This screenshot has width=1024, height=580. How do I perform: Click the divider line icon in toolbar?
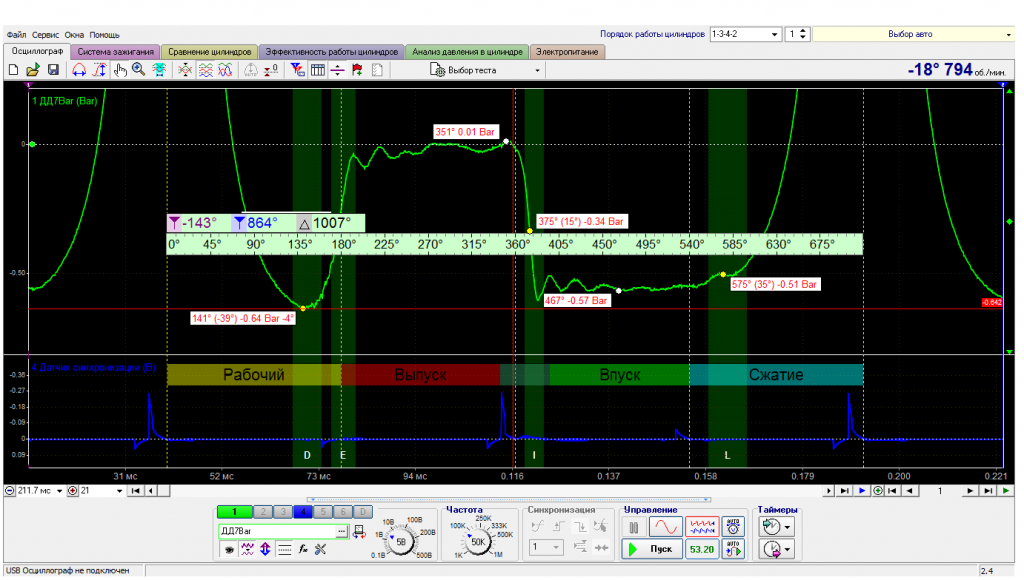(x=337, y=70)
